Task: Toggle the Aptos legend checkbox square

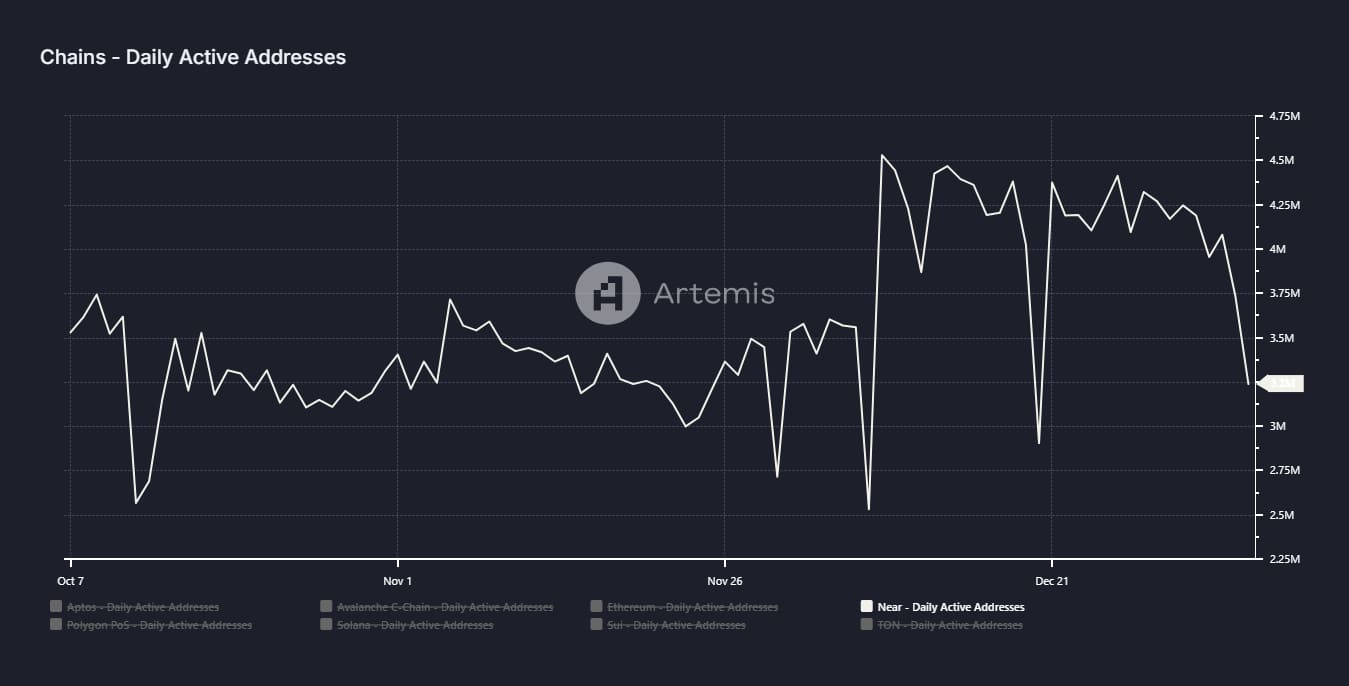Action: (56, 607)
